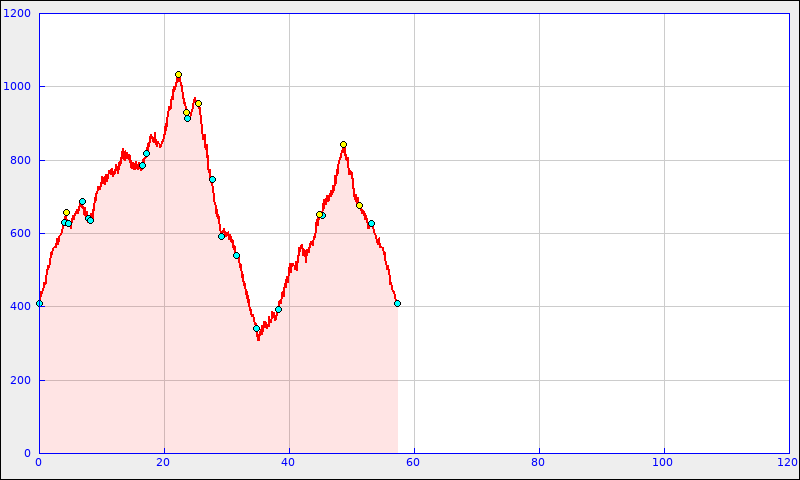The height and width of the screenshot is (480, 800).
Task: Click the yellow marker near distance 51
Action: [359, 205]
